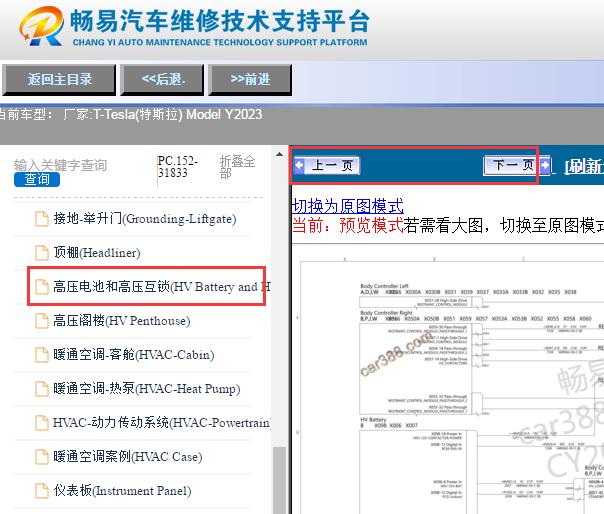Open 暖通空调-客舱 (HVAC-Cabin) item

coord(134,354)
